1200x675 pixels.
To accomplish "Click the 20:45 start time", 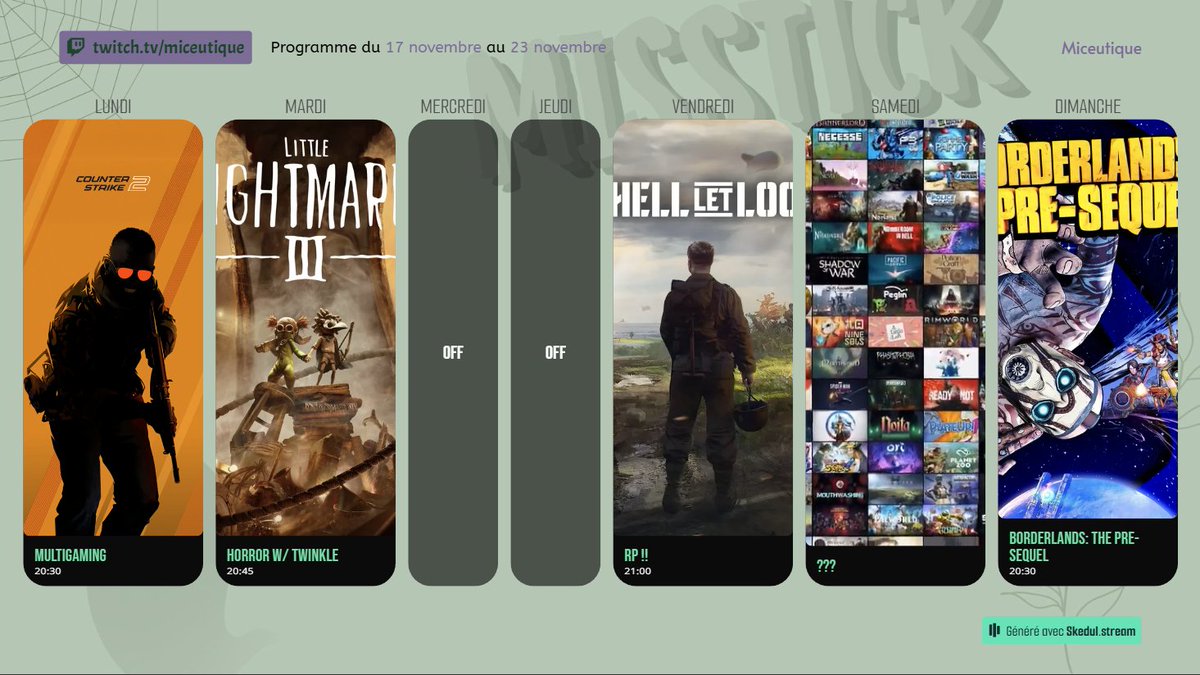I will [240, 571].
